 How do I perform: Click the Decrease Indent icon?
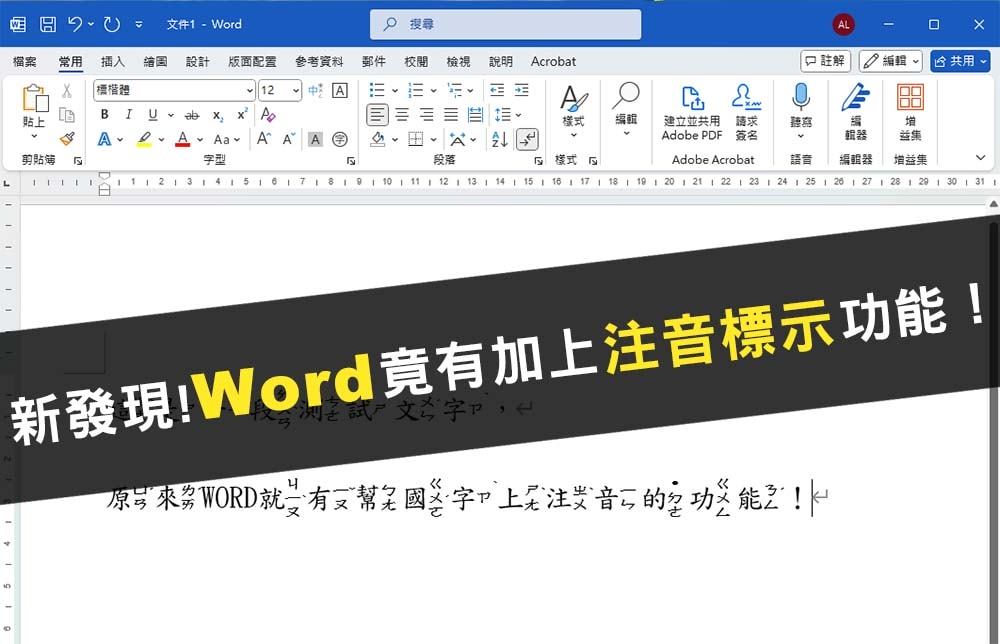(x=497, y=91)
